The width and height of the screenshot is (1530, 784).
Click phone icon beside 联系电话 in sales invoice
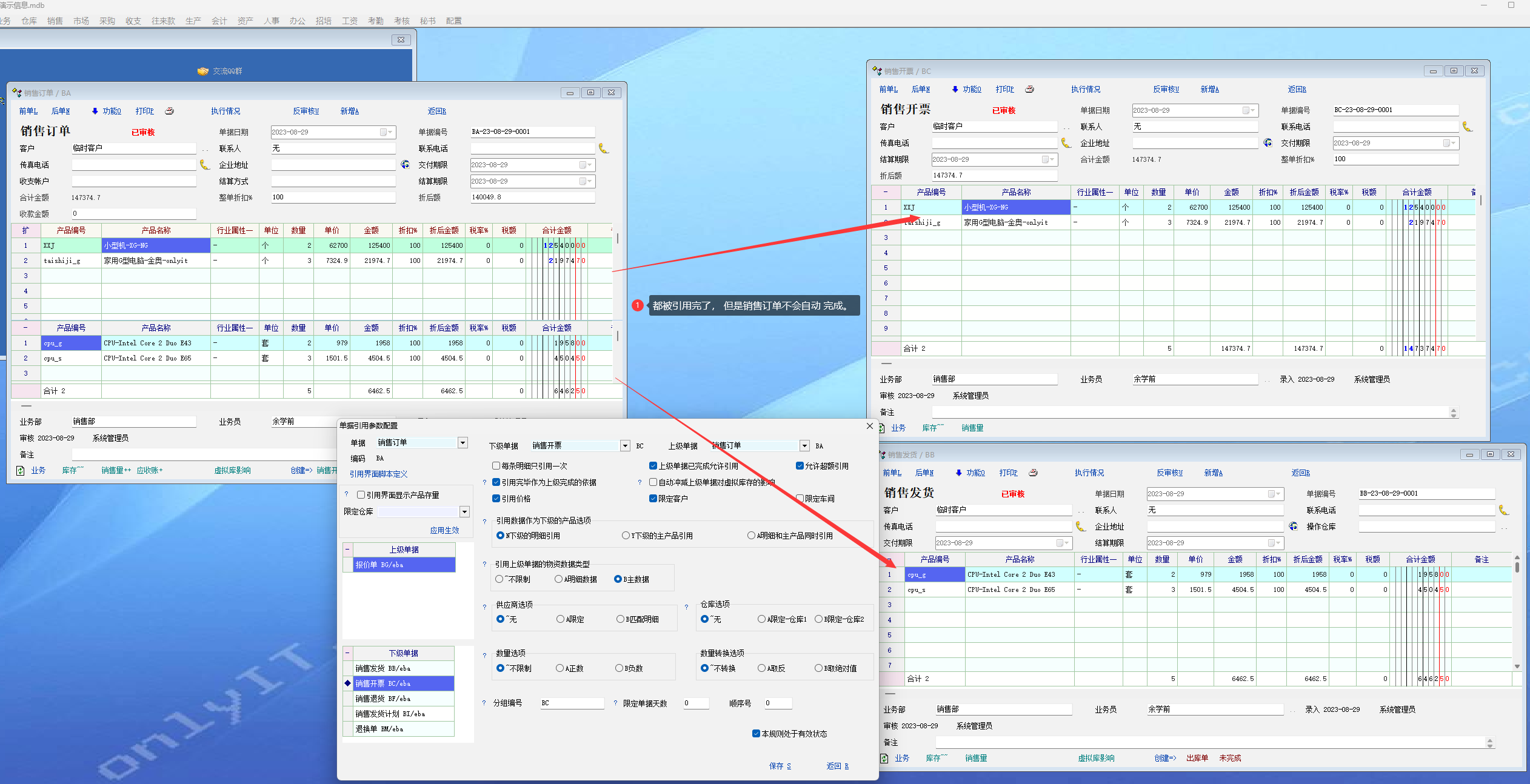click(1466, 127)
